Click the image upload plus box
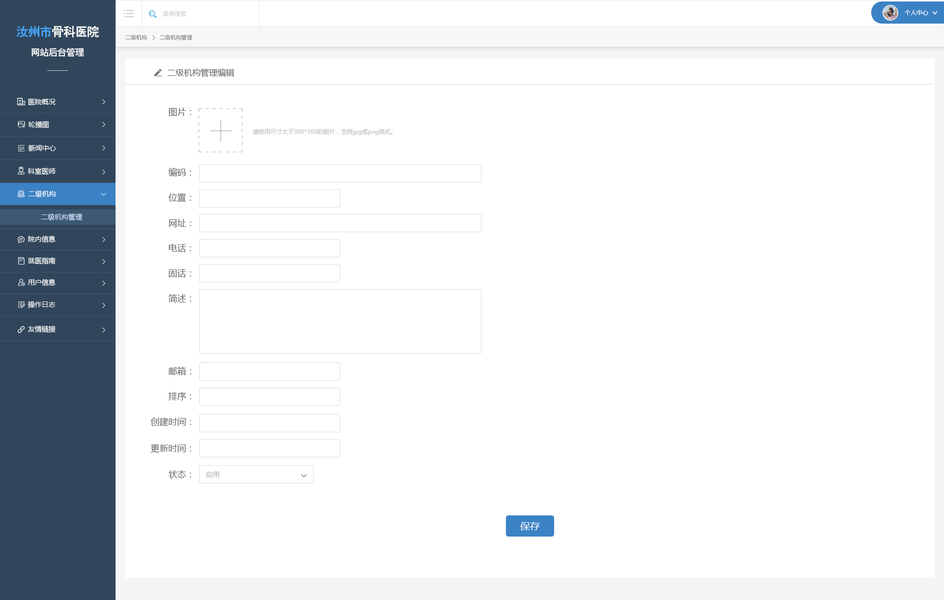Viewport: 944px width, 600px height. [220, 130]
